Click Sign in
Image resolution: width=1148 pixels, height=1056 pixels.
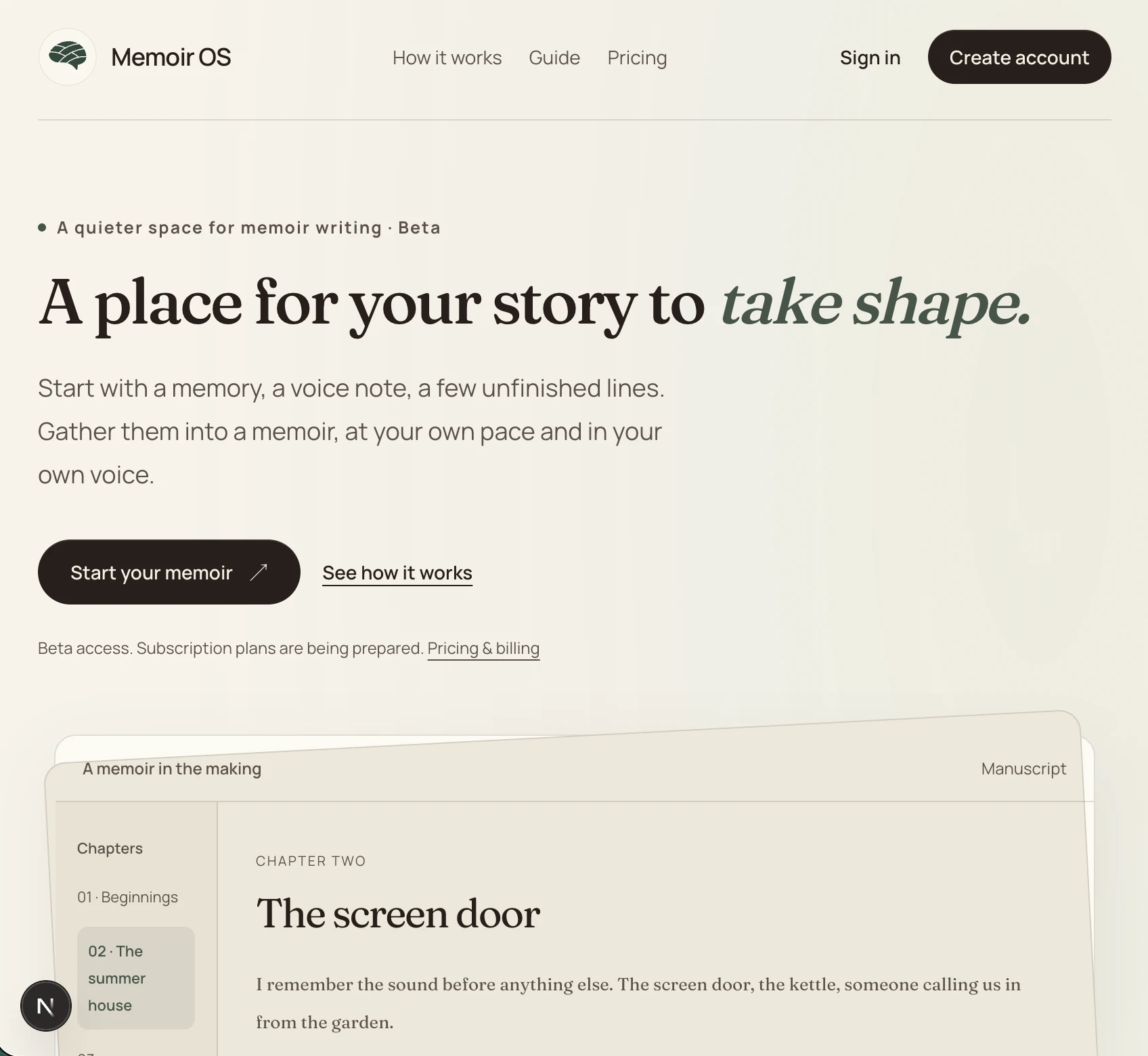(x=870, y=58)
